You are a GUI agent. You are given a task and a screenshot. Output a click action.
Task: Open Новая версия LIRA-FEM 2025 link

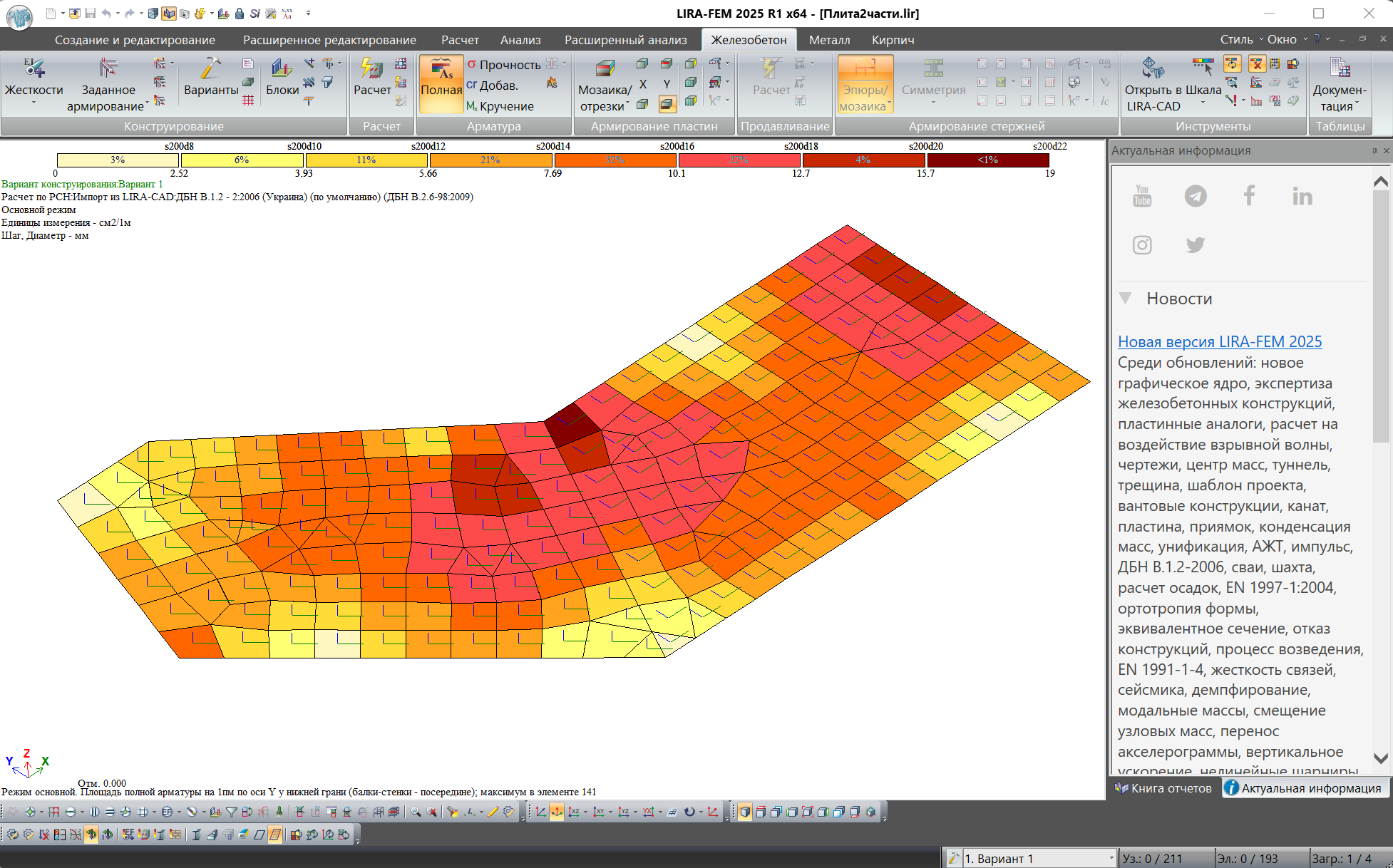coord(1219,341)
